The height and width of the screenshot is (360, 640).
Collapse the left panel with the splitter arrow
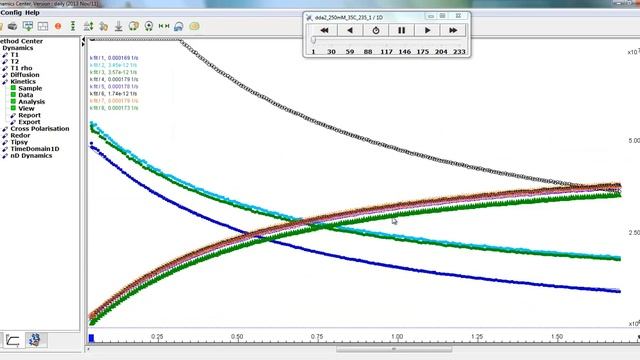click(84, 40)
